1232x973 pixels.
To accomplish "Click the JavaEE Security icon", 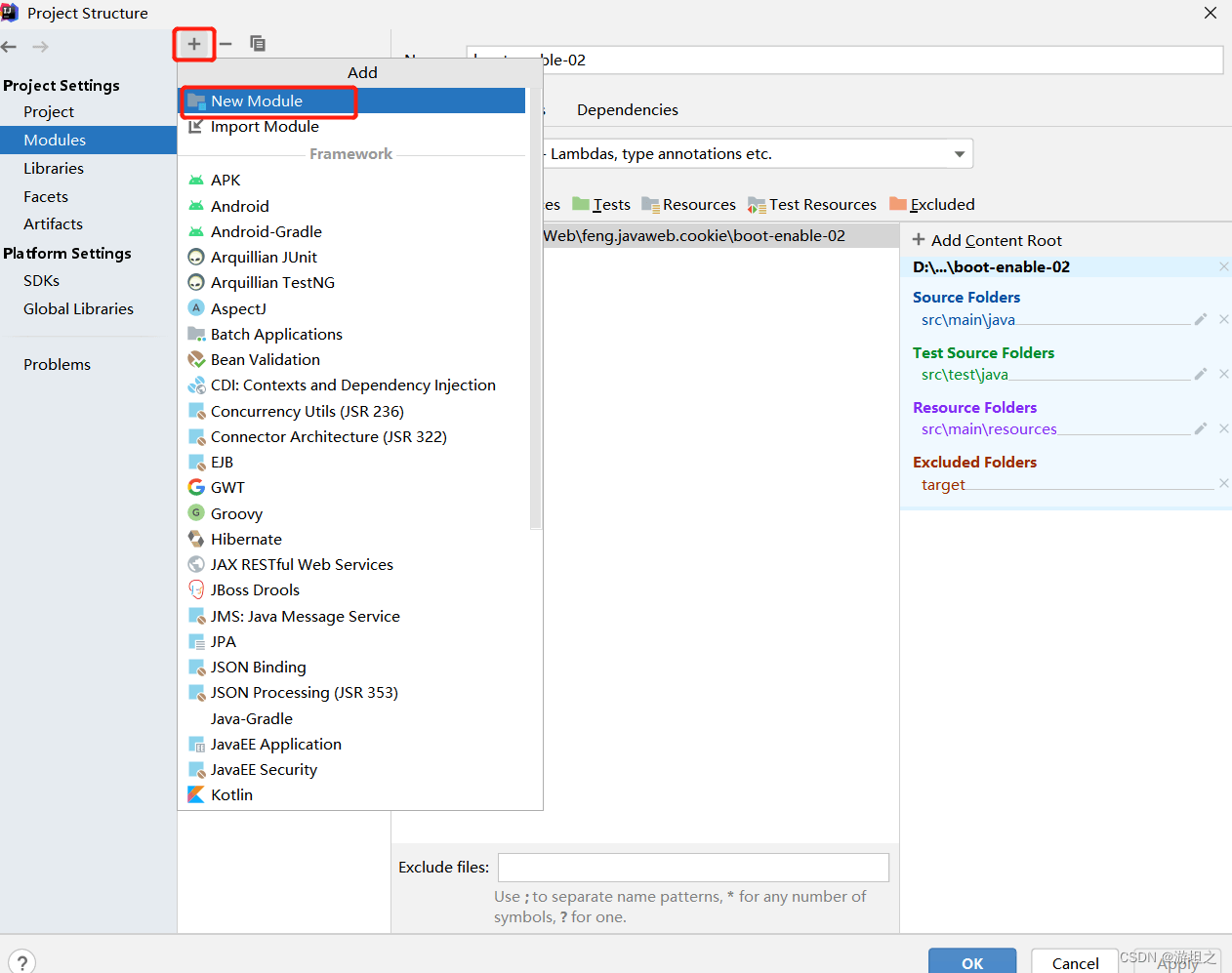I will point(196,769).
